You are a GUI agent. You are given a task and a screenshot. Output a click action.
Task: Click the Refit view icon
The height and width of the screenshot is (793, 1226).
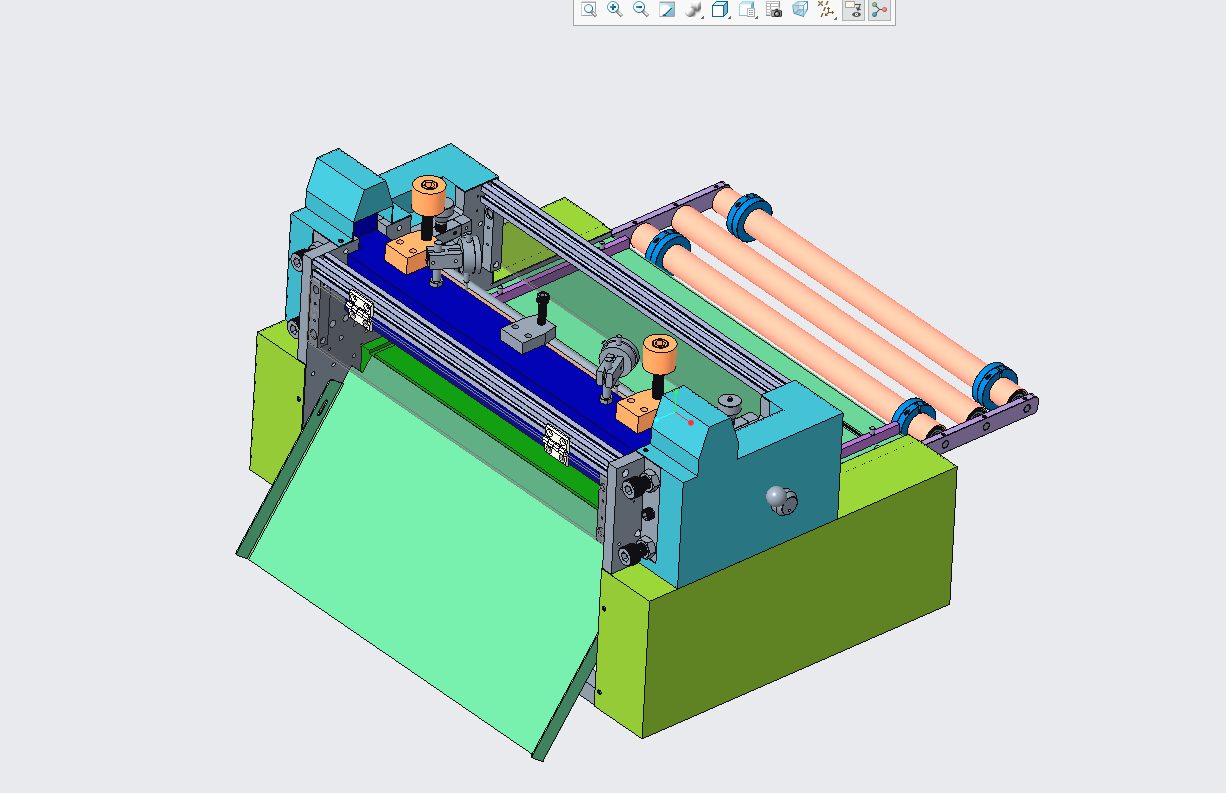(589, 10)
